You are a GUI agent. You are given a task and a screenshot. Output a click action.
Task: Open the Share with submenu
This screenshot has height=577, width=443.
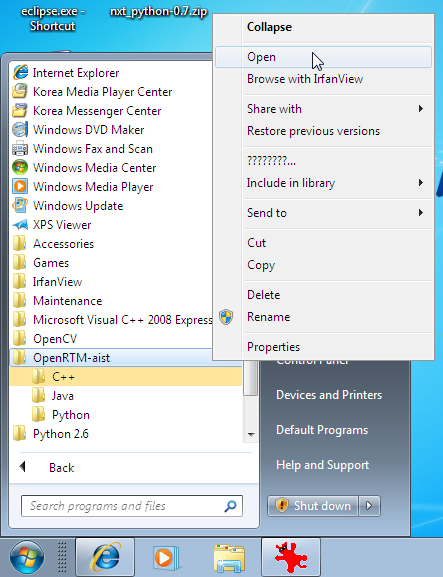click(323, 109)
